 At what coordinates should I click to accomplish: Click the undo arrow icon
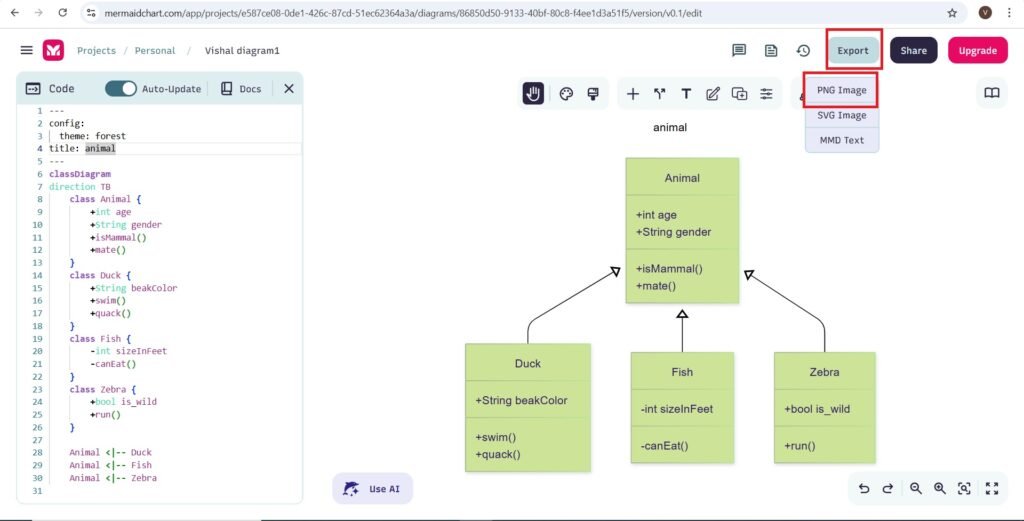click(x=864, y=488)
